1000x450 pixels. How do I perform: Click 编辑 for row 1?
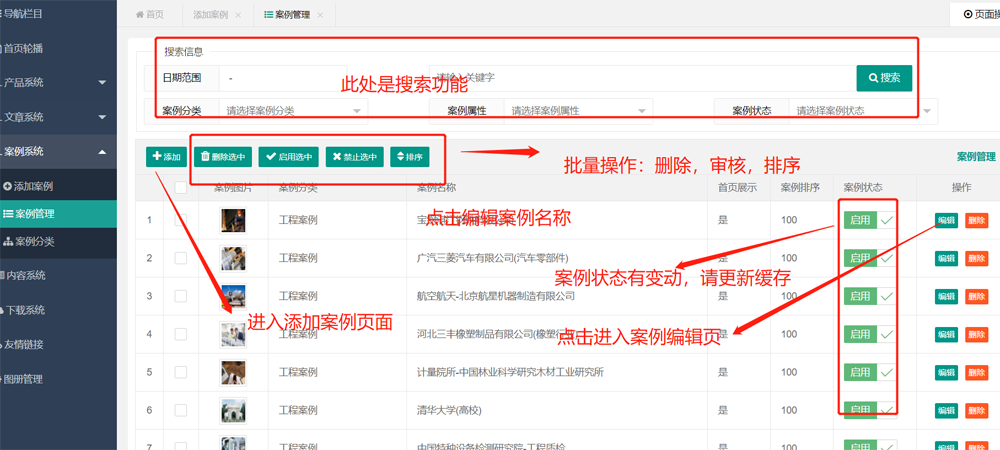click(946, 221)
